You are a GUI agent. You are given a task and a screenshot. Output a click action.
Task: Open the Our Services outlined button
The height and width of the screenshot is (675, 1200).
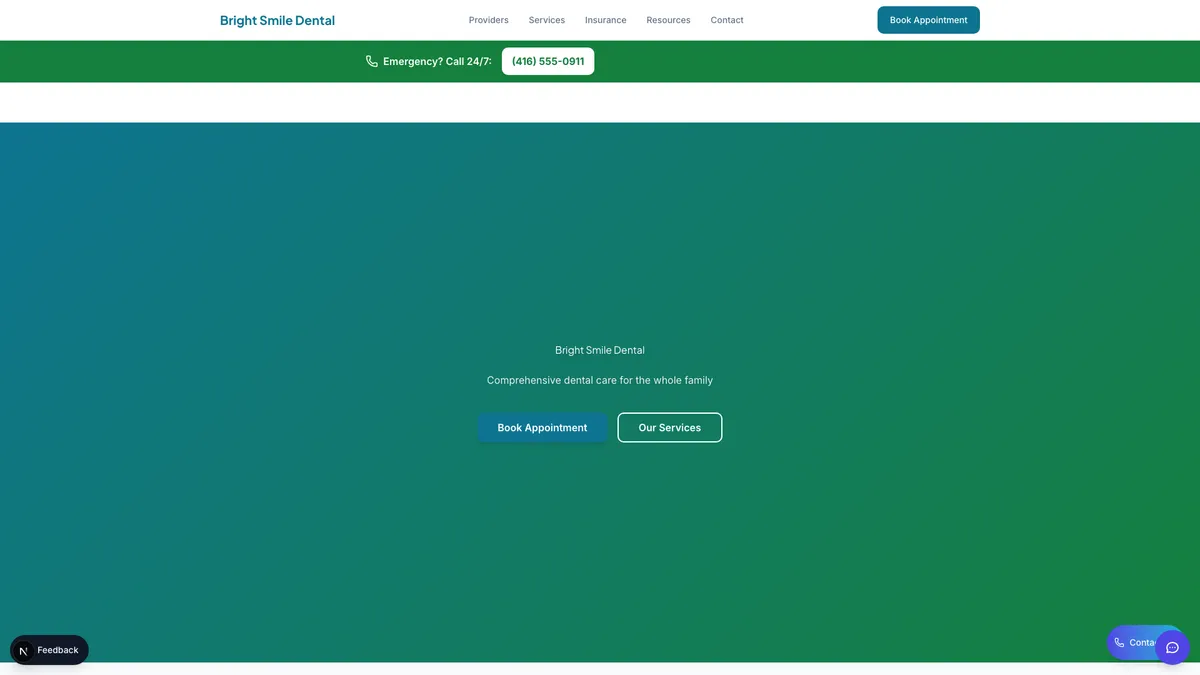click(x=669, y=428)
